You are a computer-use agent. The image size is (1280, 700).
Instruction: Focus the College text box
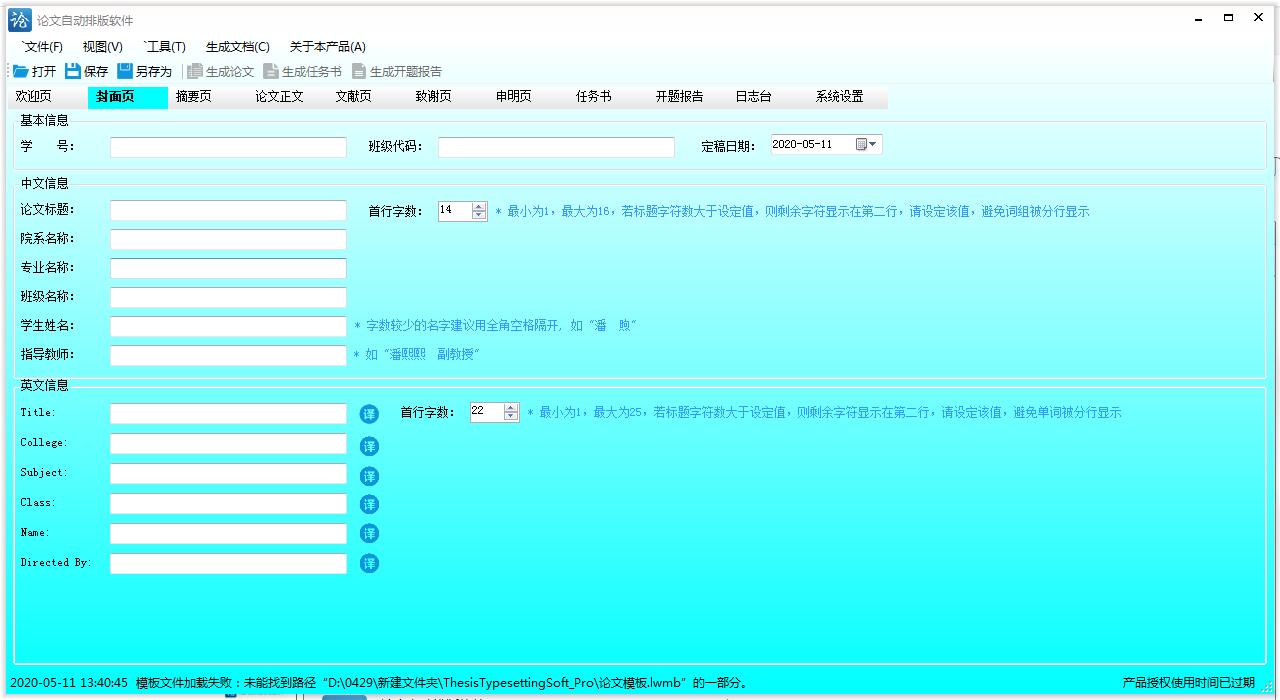(x=228, y=443)
